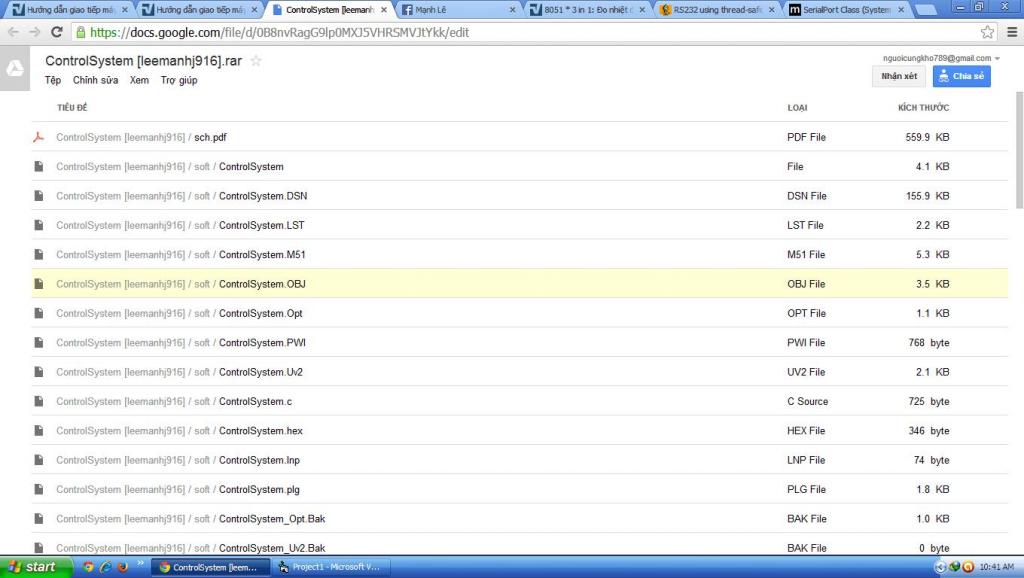Click file icon next to ControlSystem.plg
Viewport: 1024px width, 578px height.
39,490
